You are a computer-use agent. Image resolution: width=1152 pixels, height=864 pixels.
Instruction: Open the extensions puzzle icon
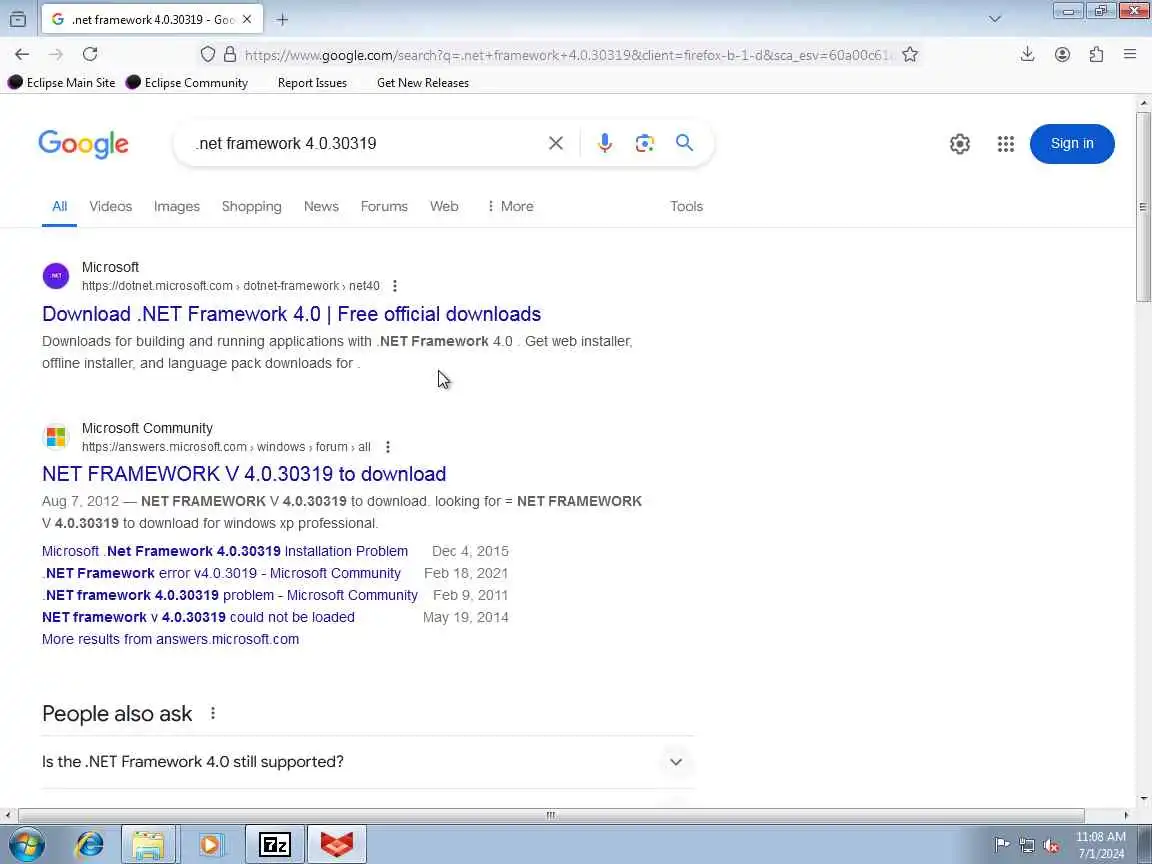point(1096,54)
